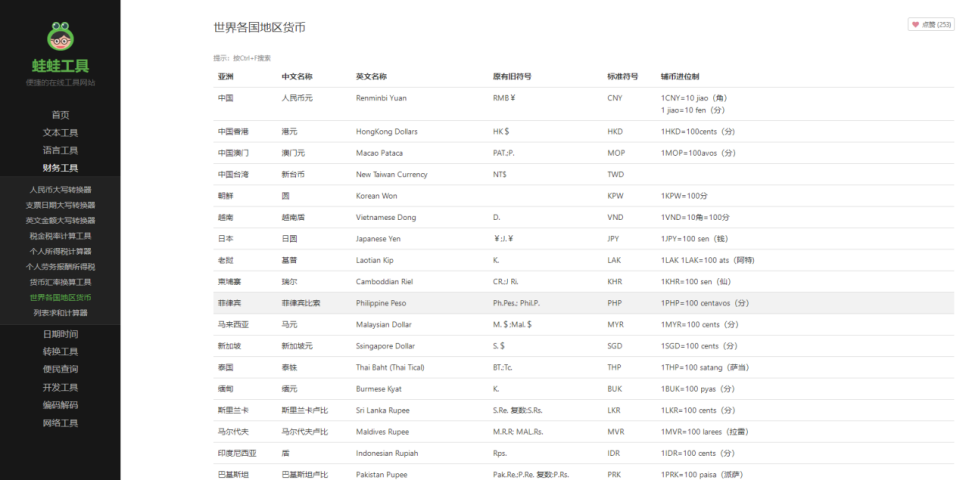Click the frog logo icon

61,36
